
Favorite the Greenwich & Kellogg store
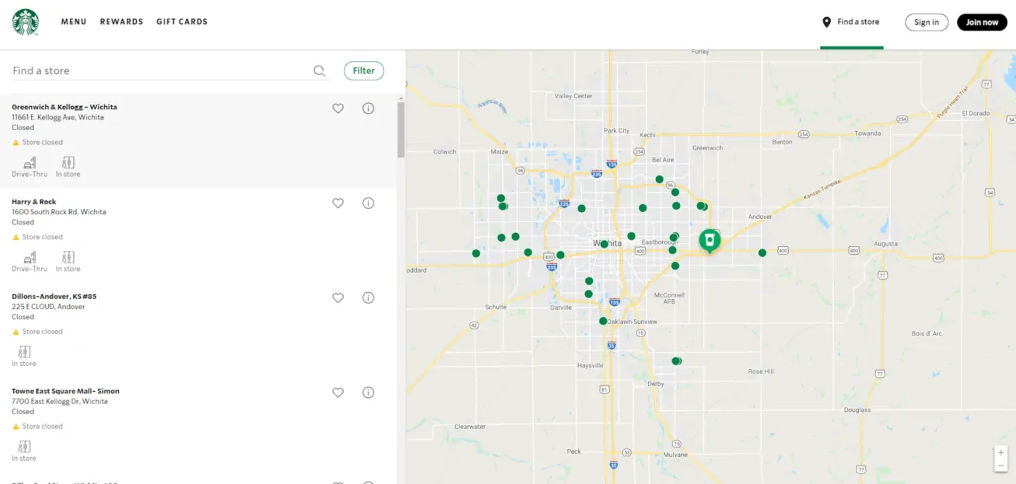[x=338, y=108]
